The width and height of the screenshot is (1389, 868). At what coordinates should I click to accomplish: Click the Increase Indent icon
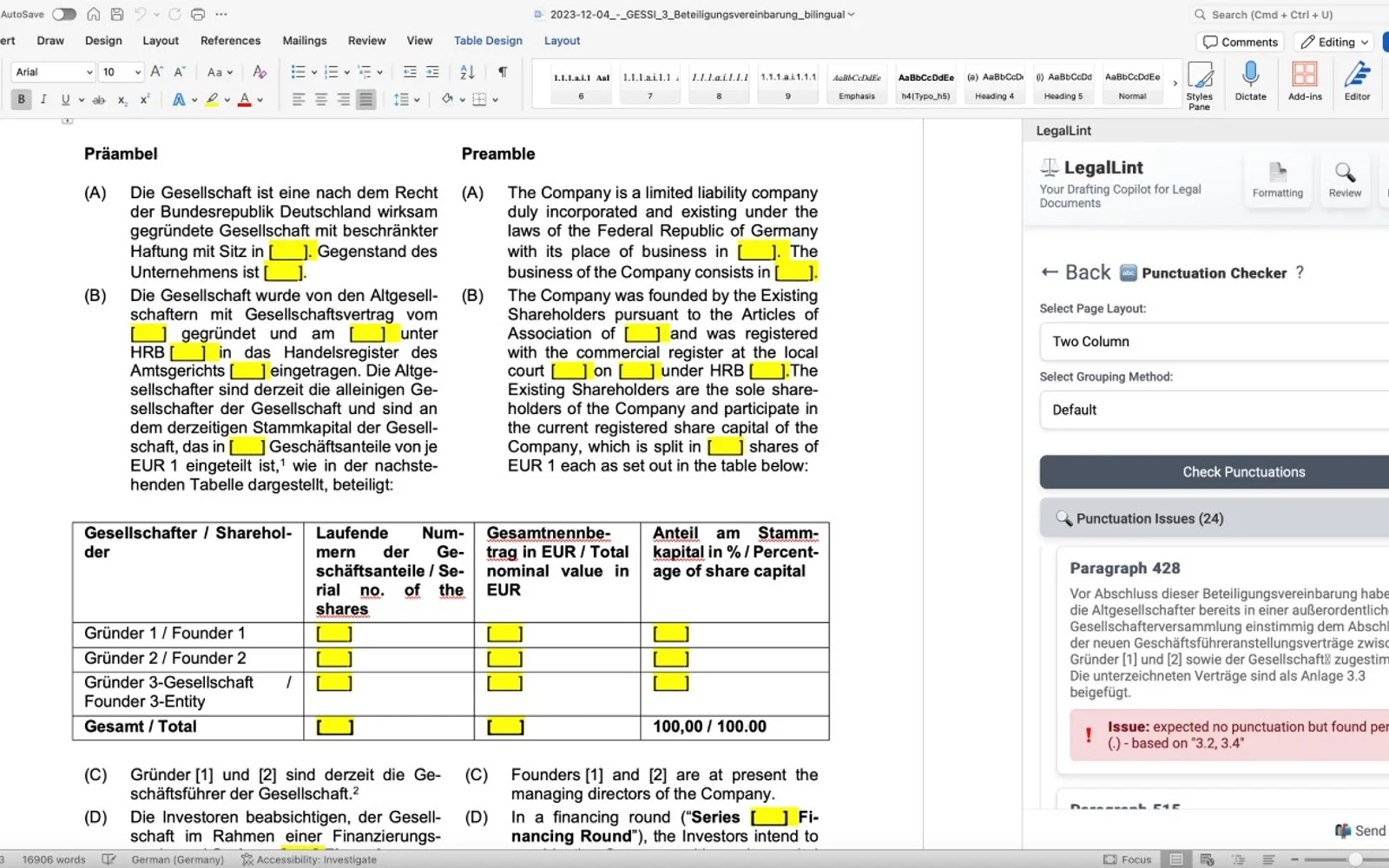(x=432, y=72)
